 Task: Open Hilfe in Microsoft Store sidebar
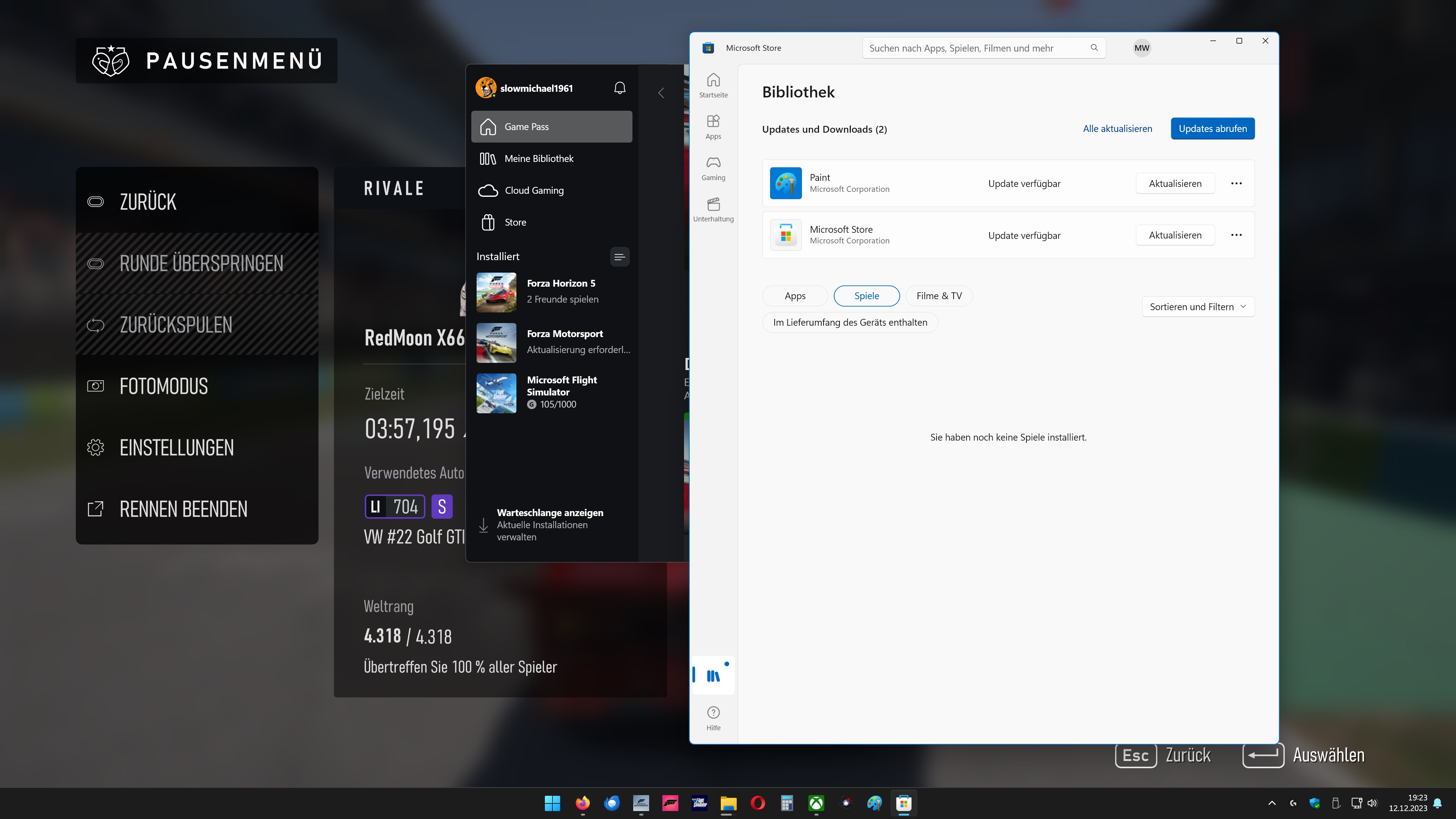tap(713, 718)
